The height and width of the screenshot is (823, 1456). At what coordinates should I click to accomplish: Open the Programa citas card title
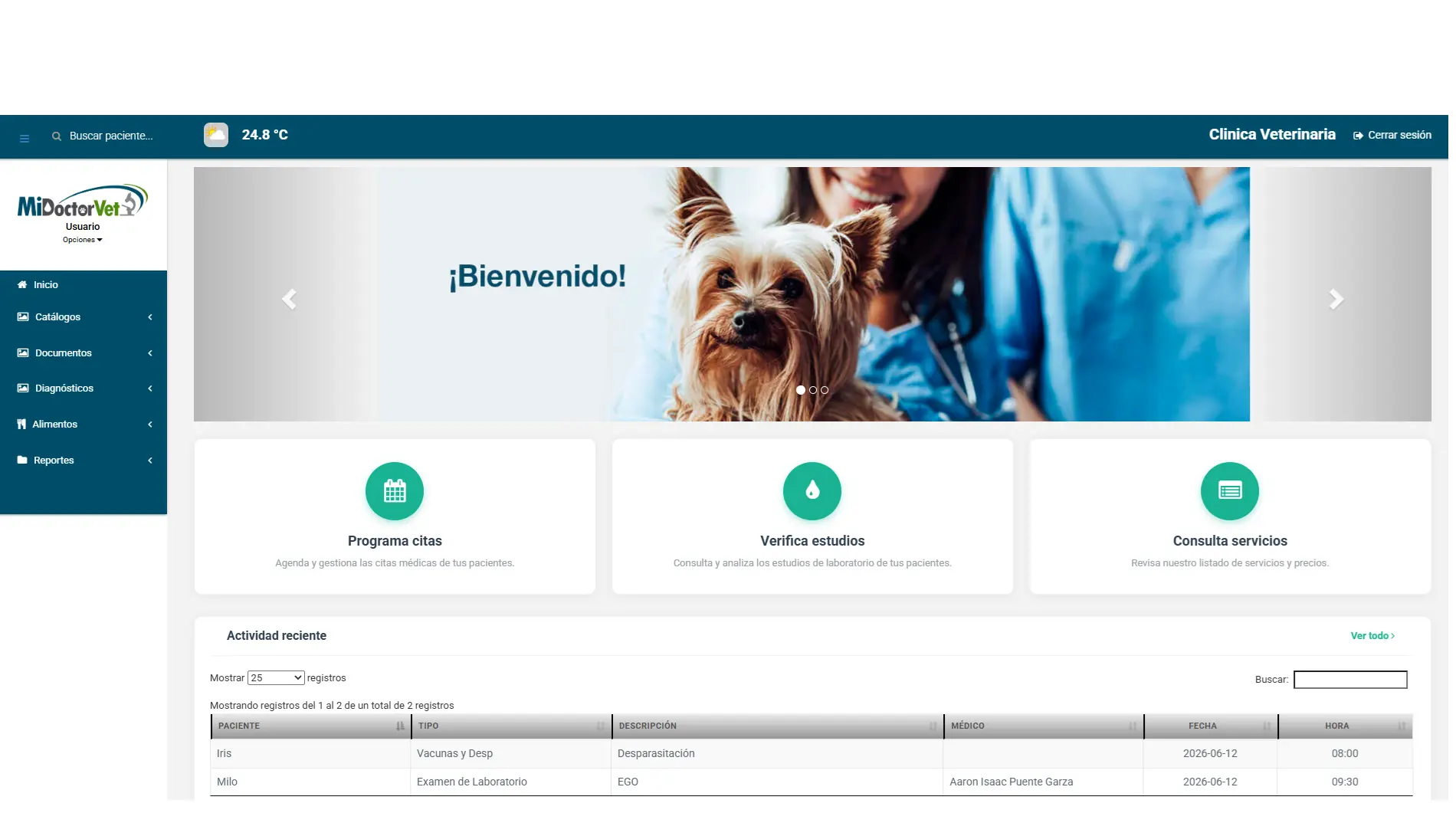tap(395, 541)
